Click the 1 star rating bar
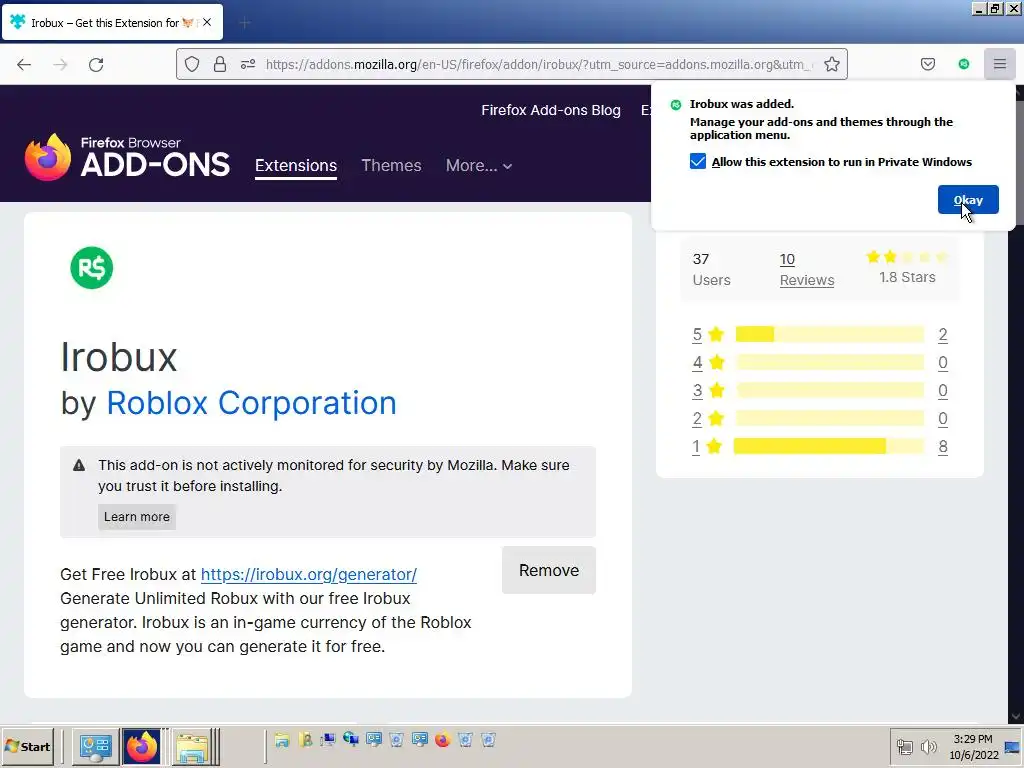1024x768 pixels. click(829, 446)
